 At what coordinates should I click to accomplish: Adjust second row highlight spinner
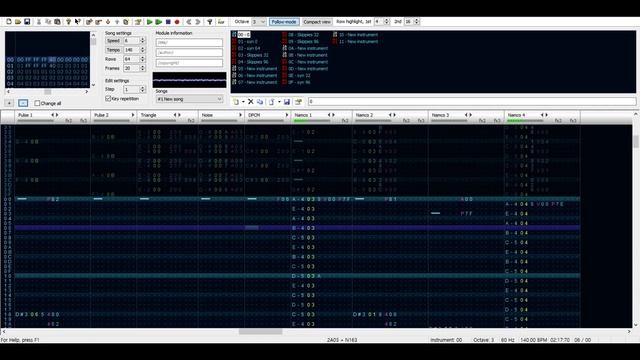417,22
